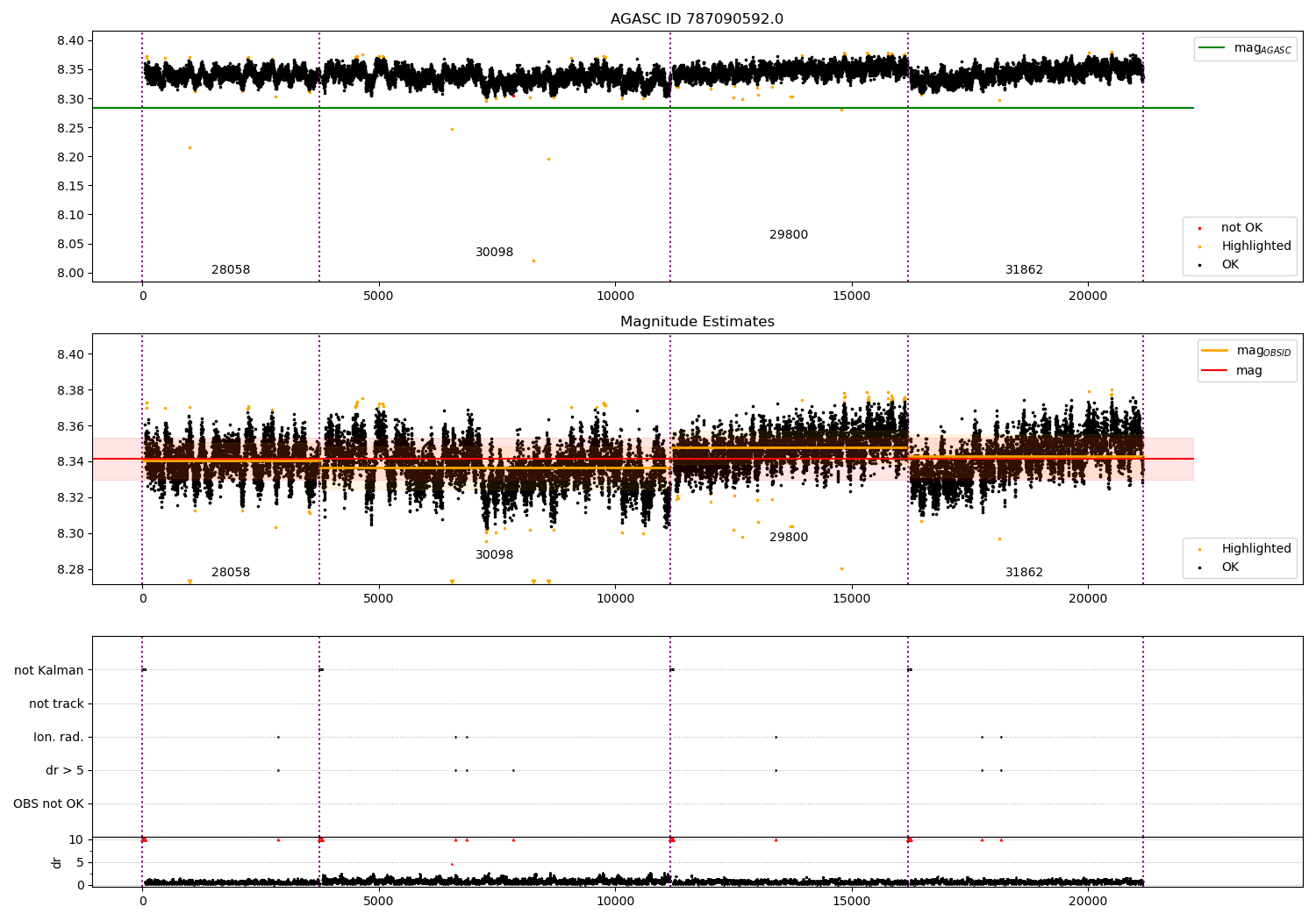
Task: Click obsid label 30098 in top plot
Action: point(494,253)
